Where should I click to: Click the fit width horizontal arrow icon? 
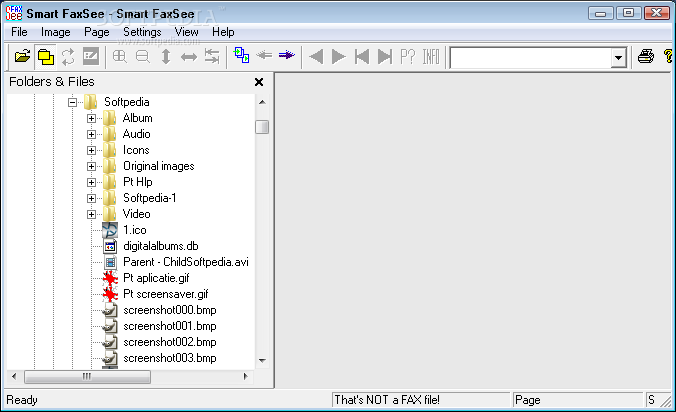tap(189, 56)
